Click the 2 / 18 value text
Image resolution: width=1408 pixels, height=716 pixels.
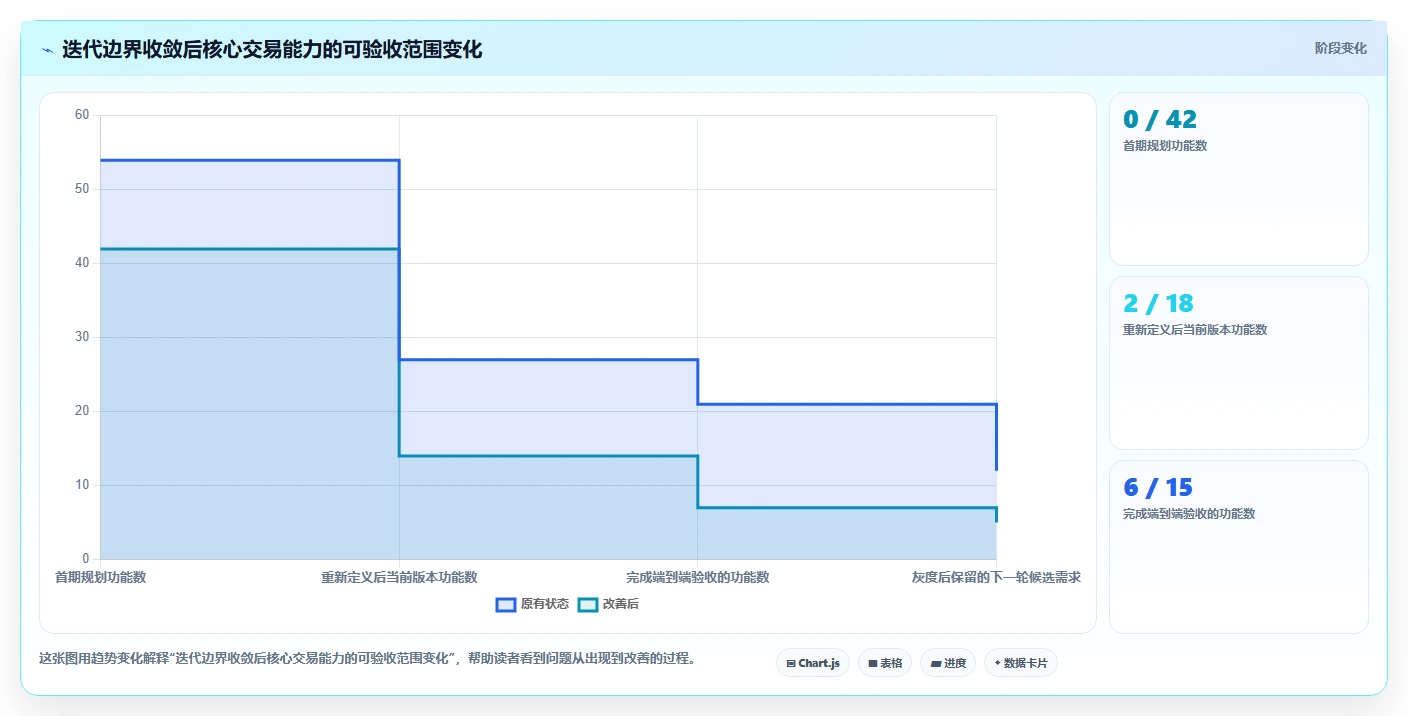(1158, 303)
